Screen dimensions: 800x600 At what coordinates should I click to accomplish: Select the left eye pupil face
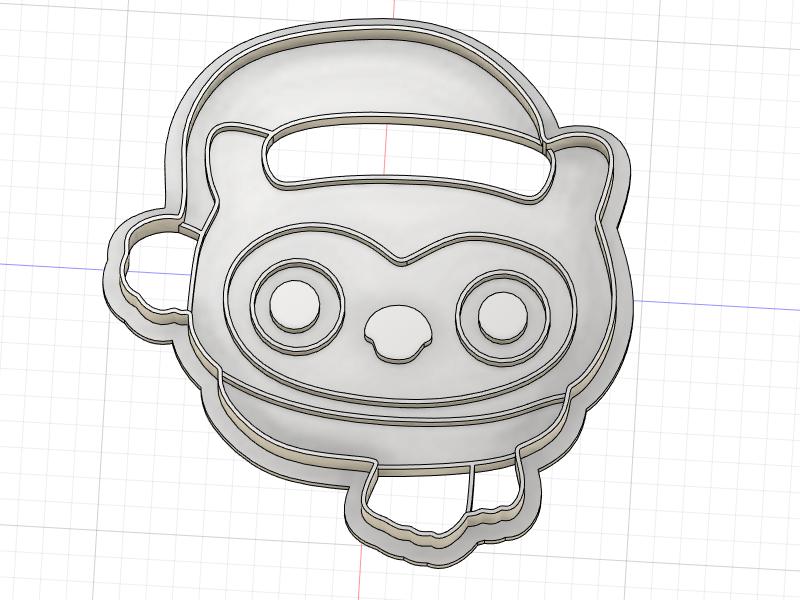pos(295,304)
